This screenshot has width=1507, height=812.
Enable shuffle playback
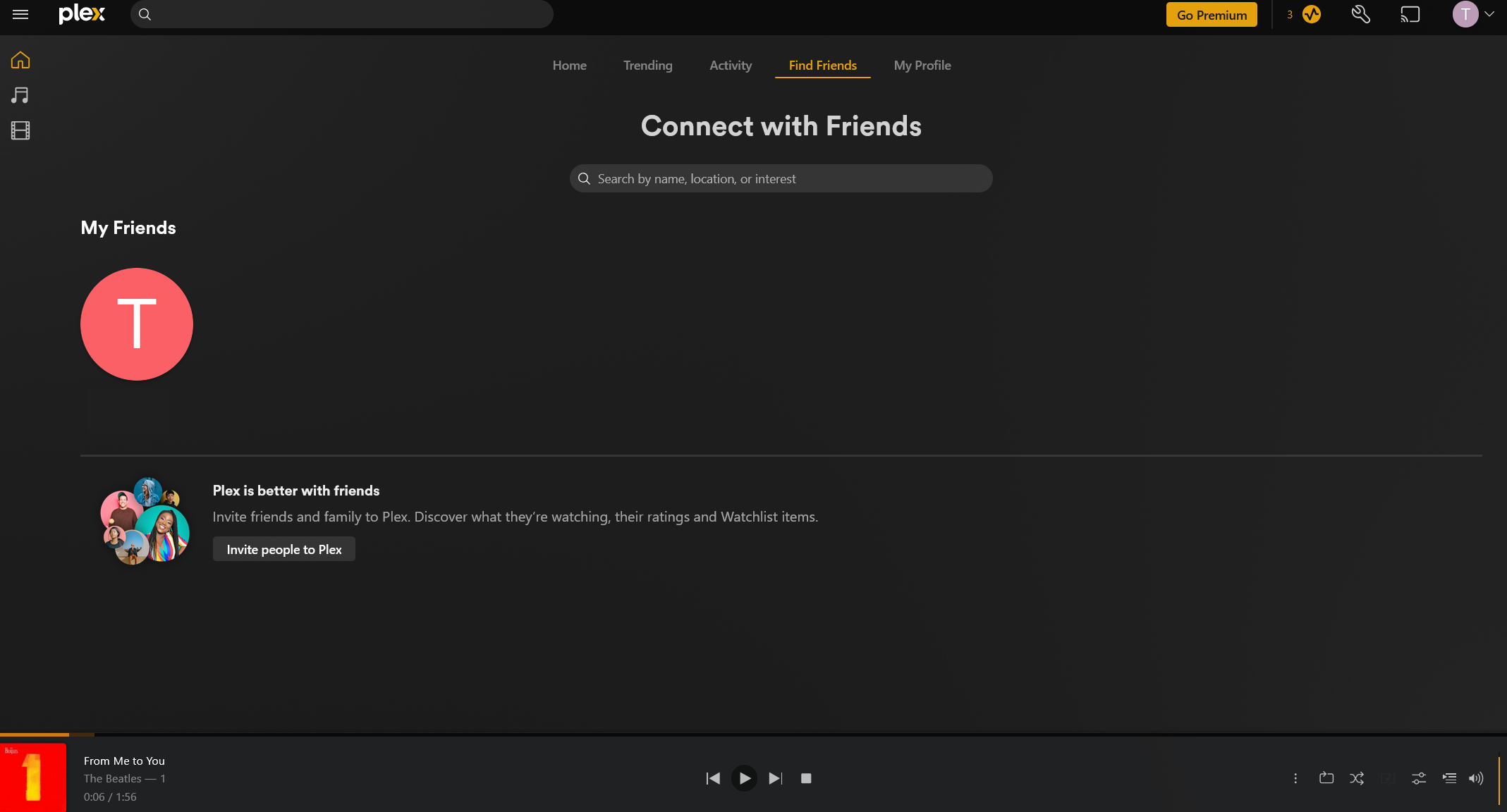(x=1357, y=778)
